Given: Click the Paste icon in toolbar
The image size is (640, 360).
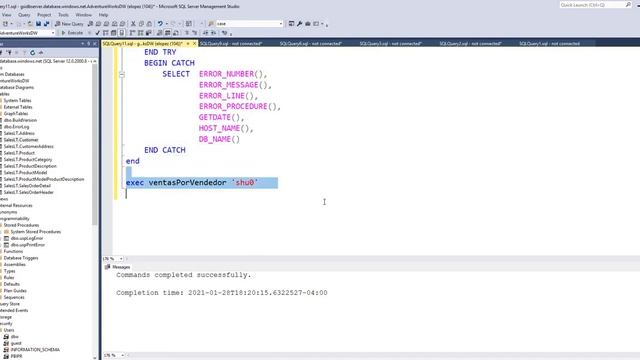Looking at the screenshot, I should (149, 24).
